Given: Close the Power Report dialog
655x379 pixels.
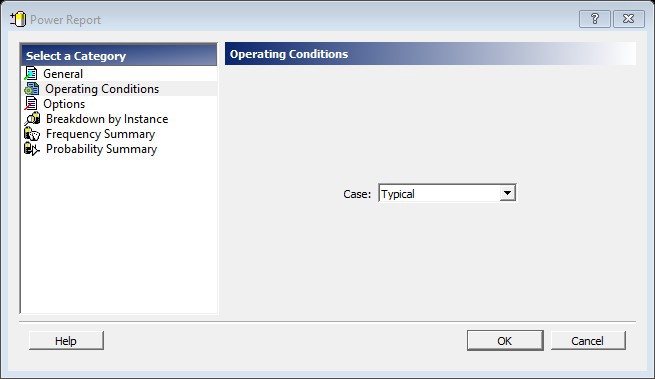Looking at the screenshot, I should 628,19.
